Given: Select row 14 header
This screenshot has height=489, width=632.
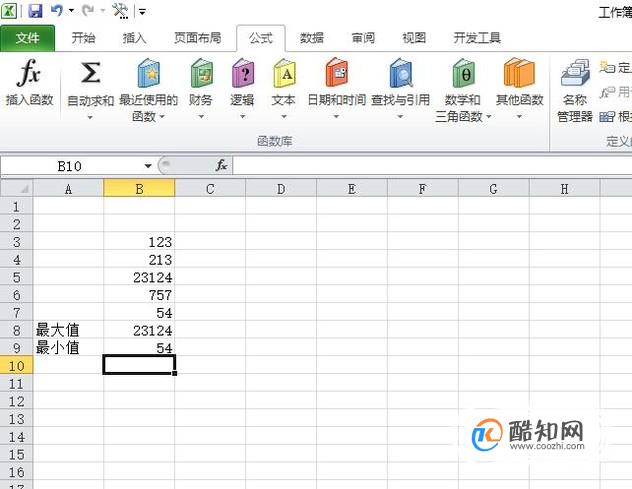Looking at the screenshot, I should click(17, 437).
